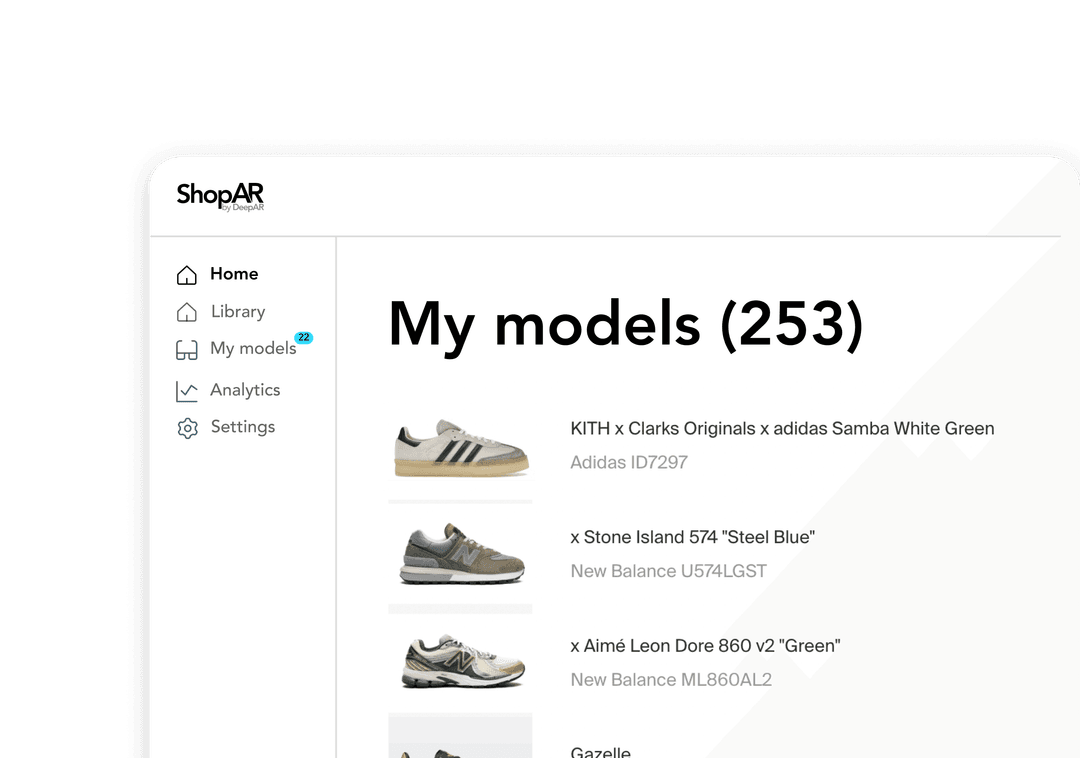Click the line chart icon for Analytics
1080x758 pixels.
pyautogui.click(x=187, y=391)
